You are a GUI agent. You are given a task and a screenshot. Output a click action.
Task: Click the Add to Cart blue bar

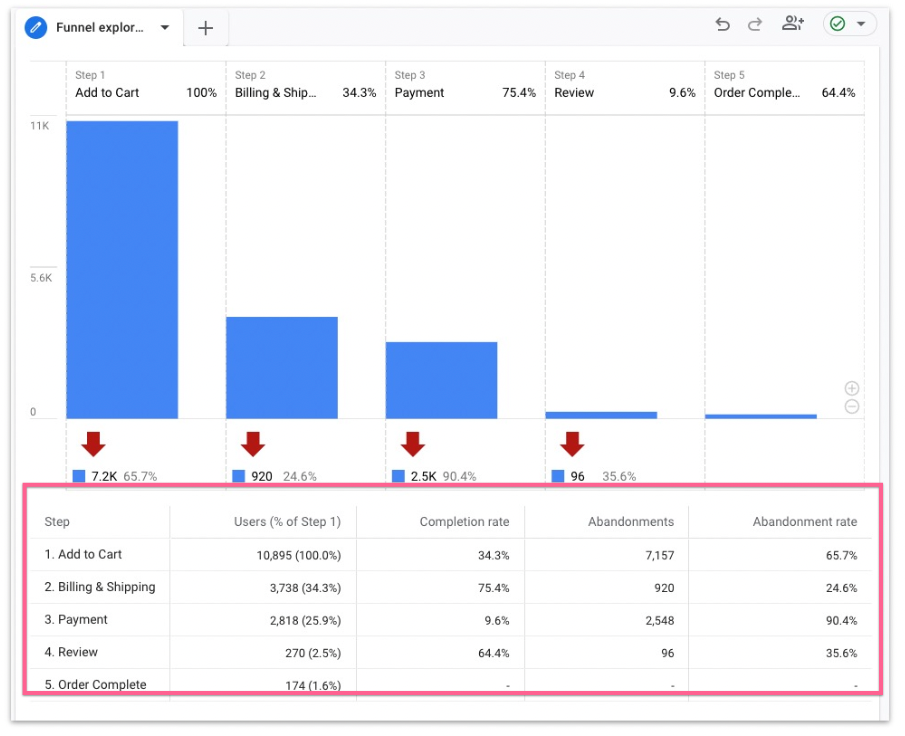(122, 270)
